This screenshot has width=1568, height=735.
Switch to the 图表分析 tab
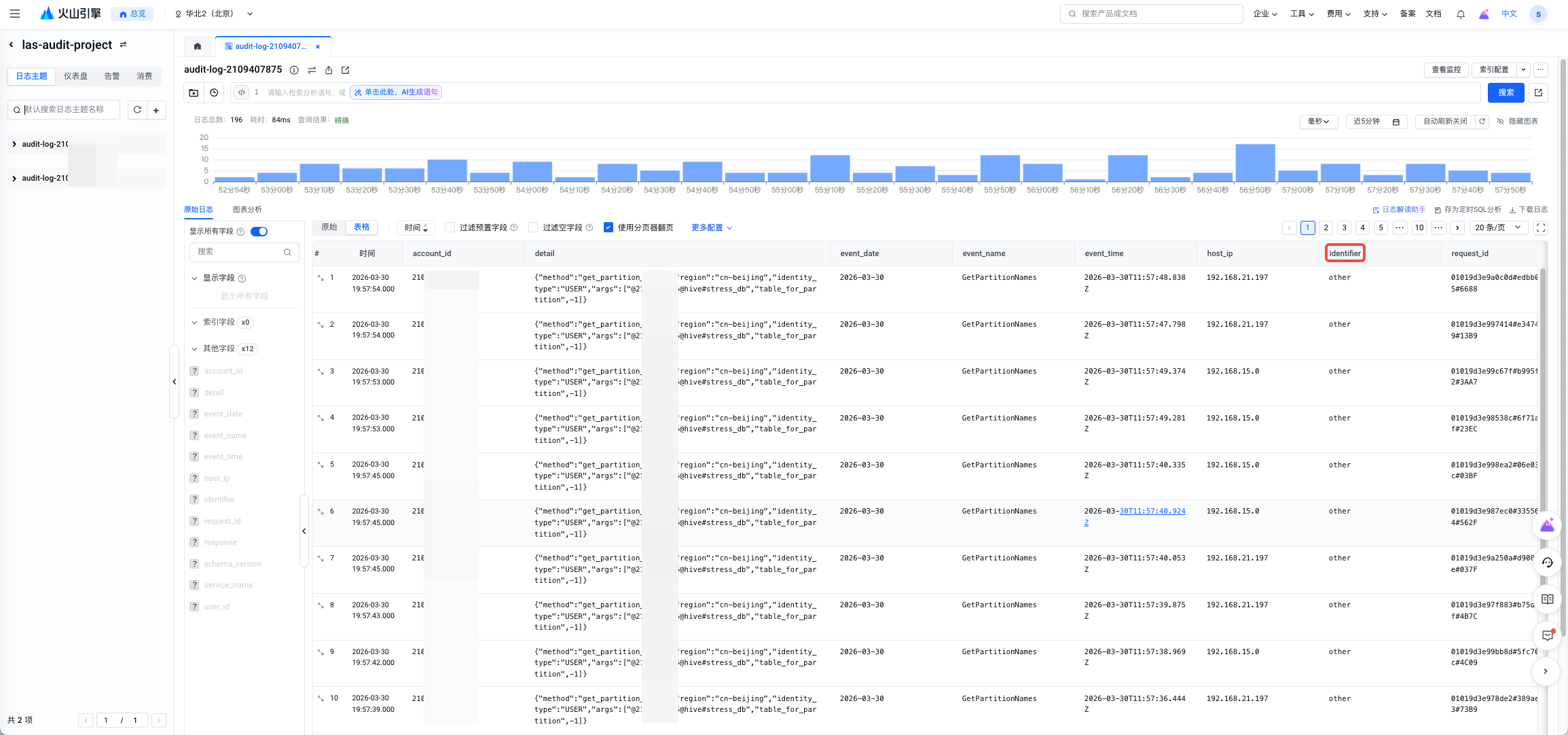[247, 209]
